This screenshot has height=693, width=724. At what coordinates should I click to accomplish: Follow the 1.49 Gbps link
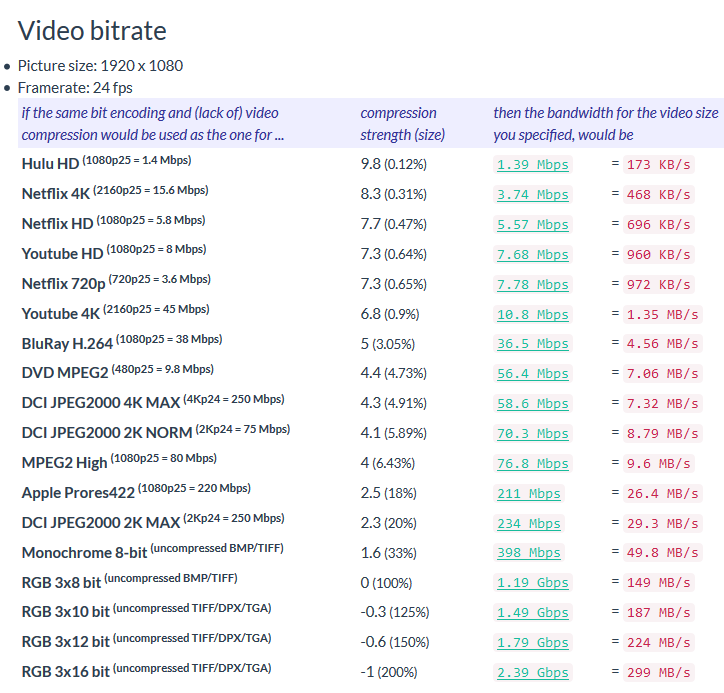(532, 613)
